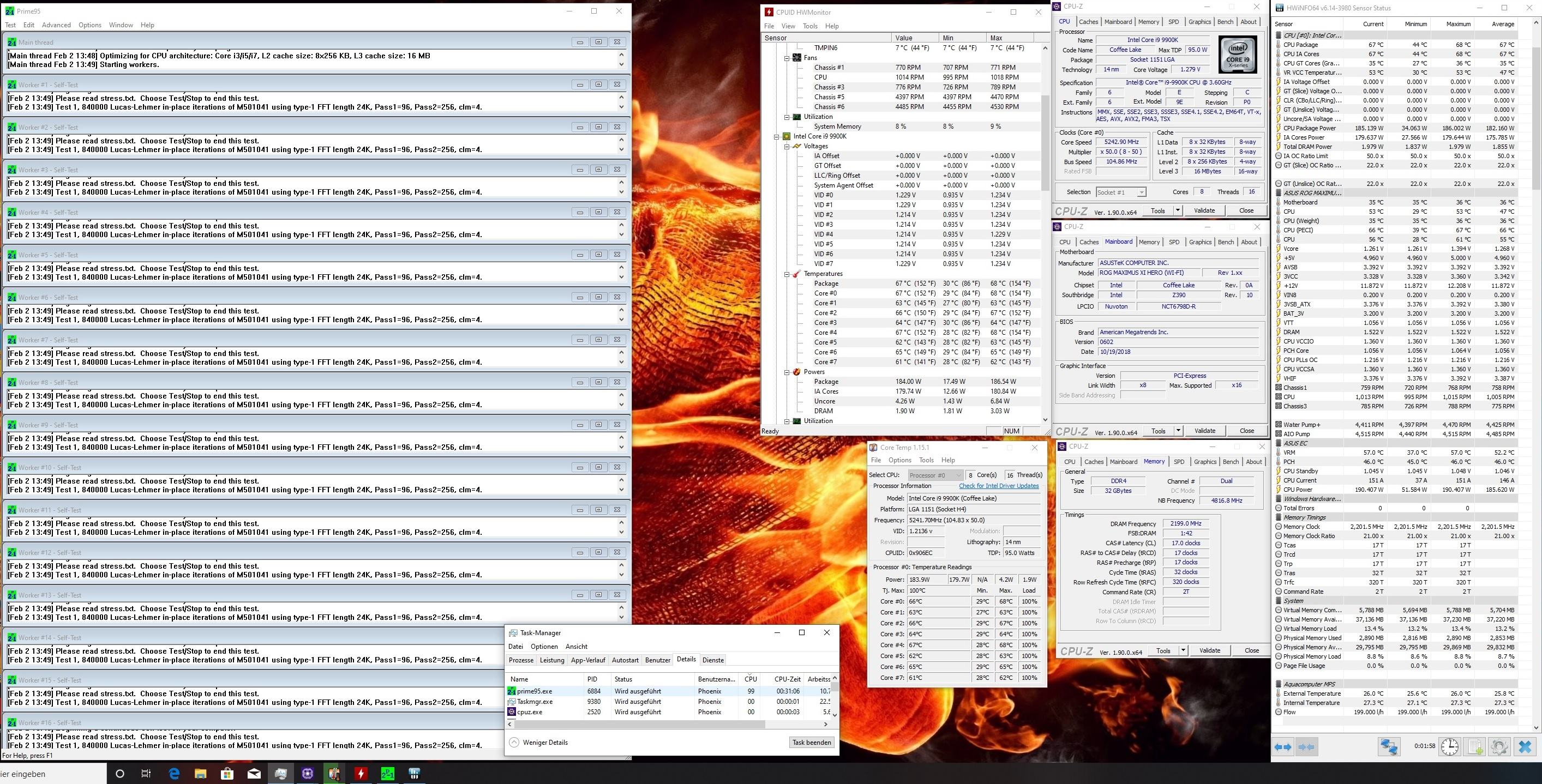Collapse the Temperatures node in HWMonitor
This screenshot has width=1542, height=784.
[787, 274]
